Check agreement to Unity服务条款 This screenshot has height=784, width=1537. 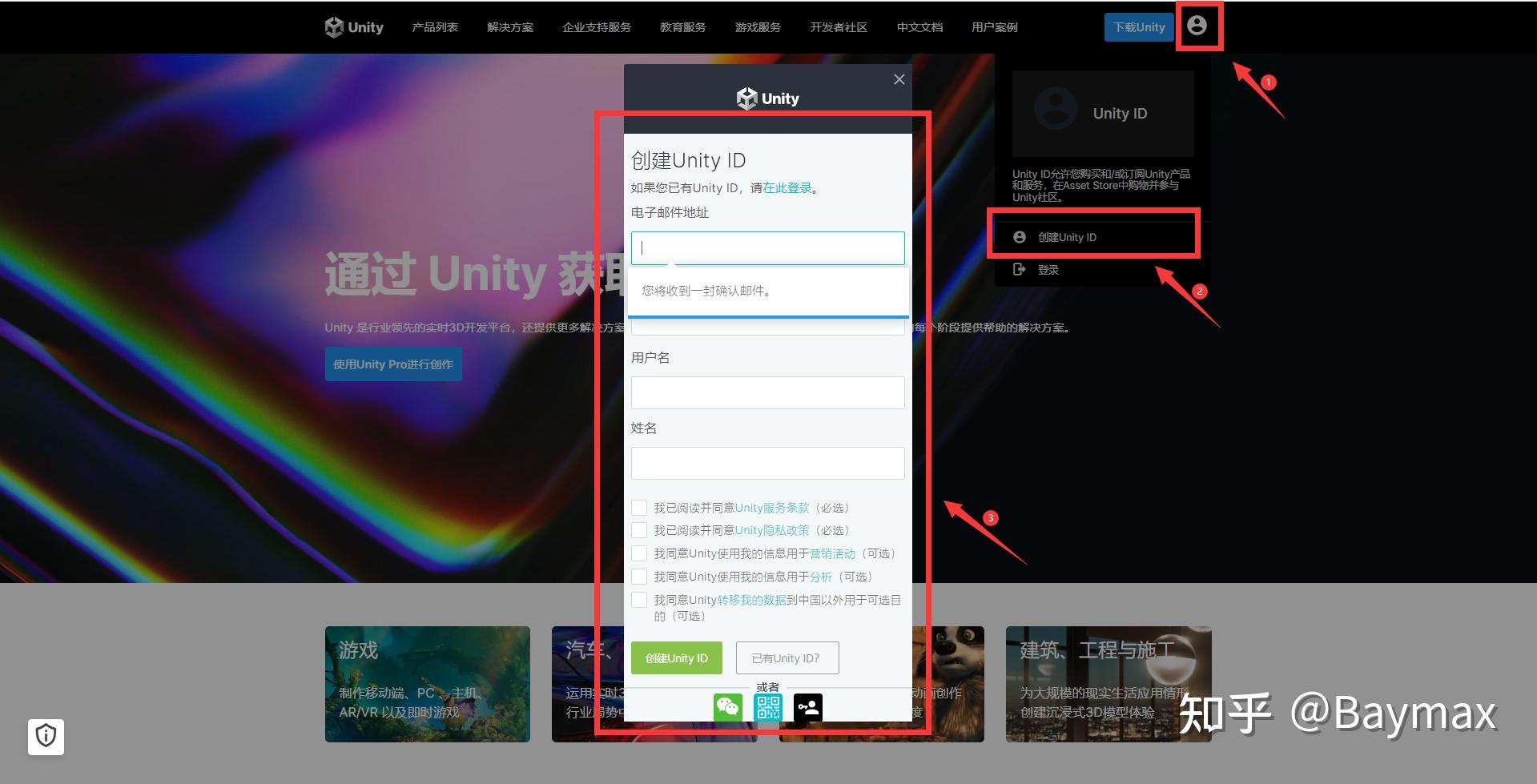pyautogui.click(x=638, y=507)
